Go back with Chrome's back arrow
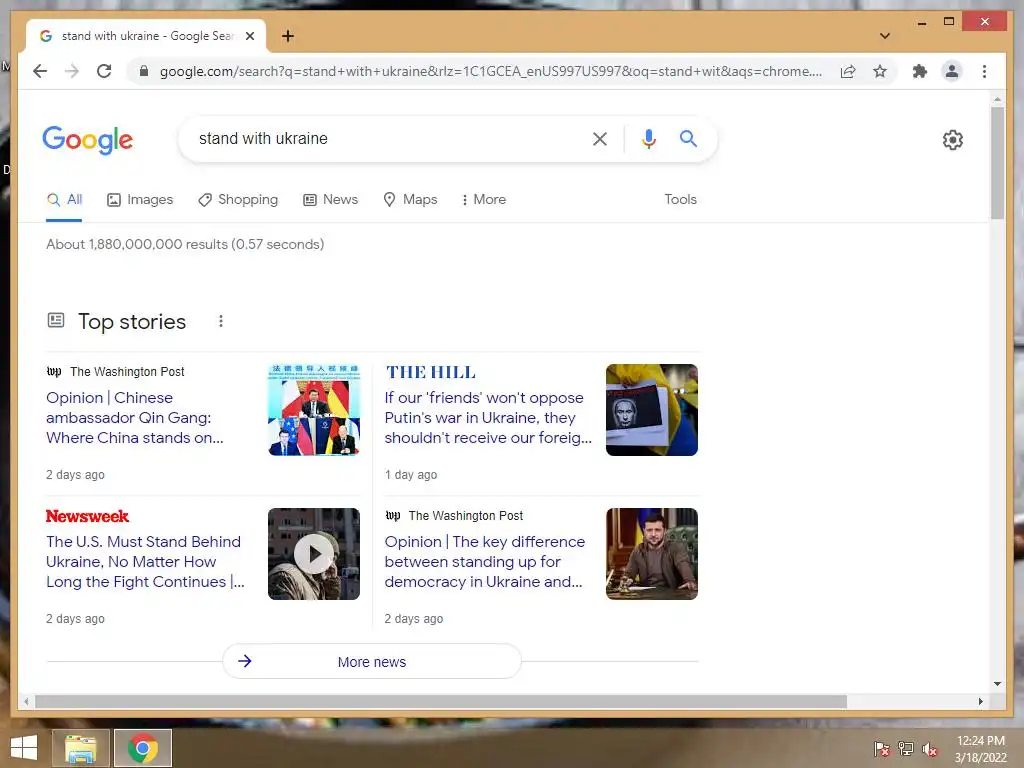Image resolution: width=1024 pixels, height=768 pixels. click(40, 71)
